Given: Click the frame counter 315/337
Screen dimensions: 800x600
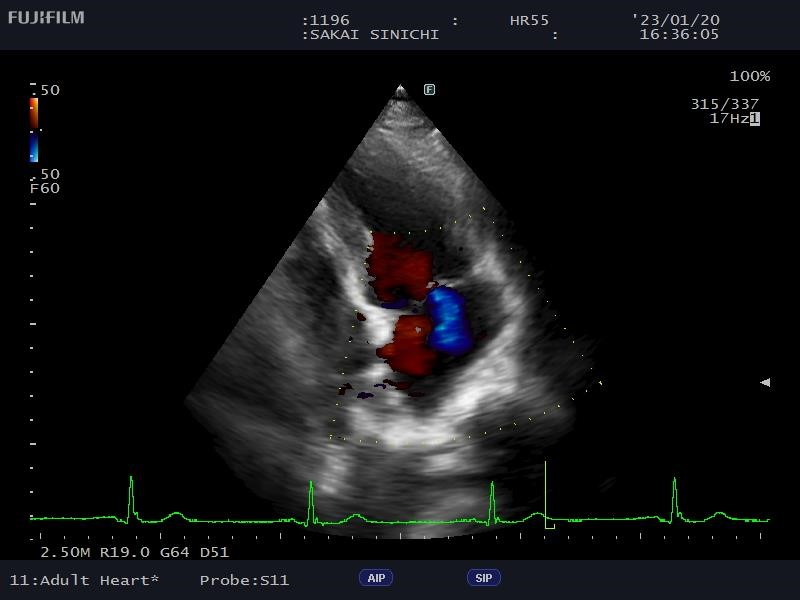Looking at the screenshot, I should [x=724, y=104].
